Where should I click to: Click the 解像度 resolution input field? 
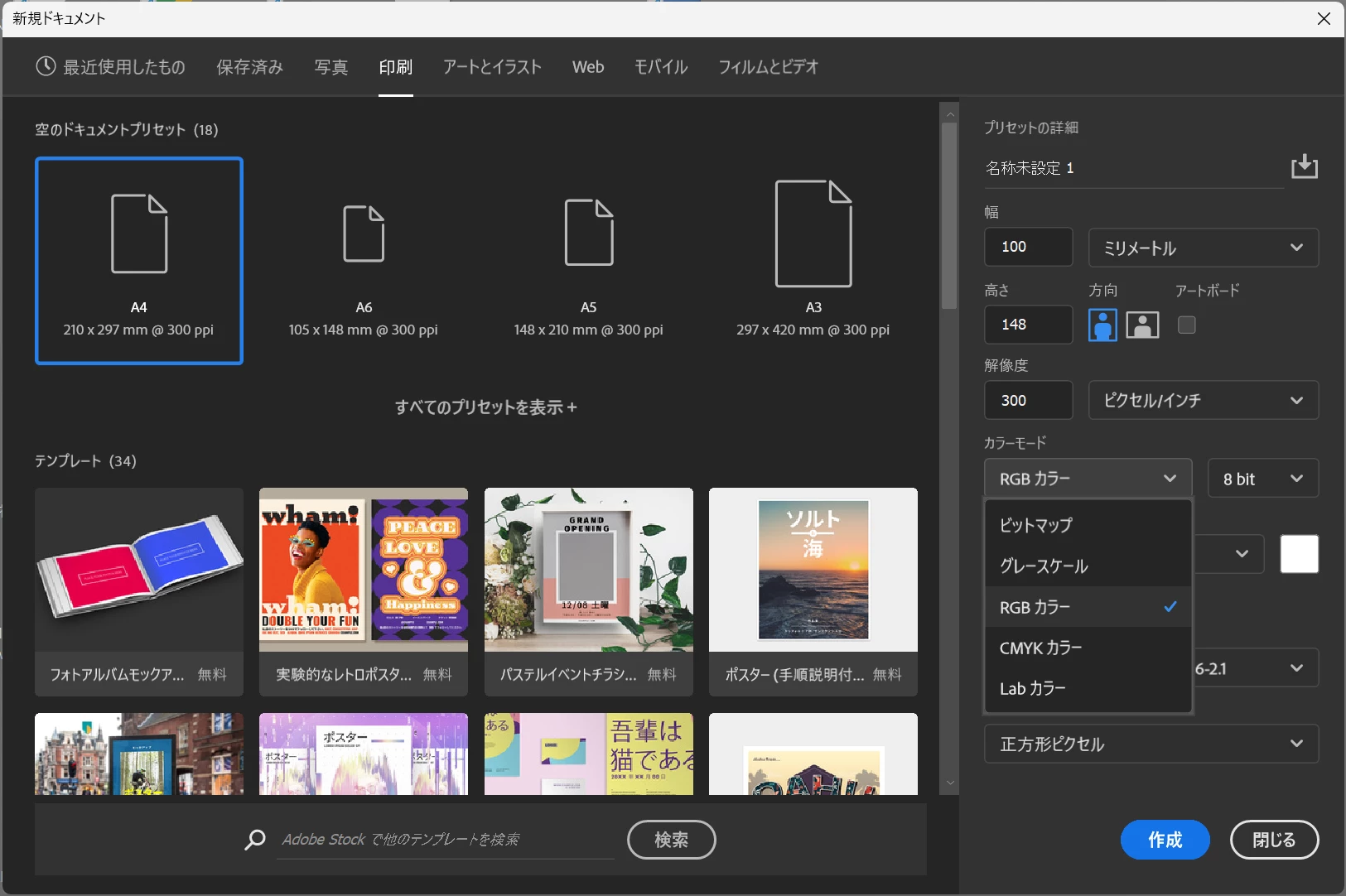pyautogui.click(x=1029, y=400)
